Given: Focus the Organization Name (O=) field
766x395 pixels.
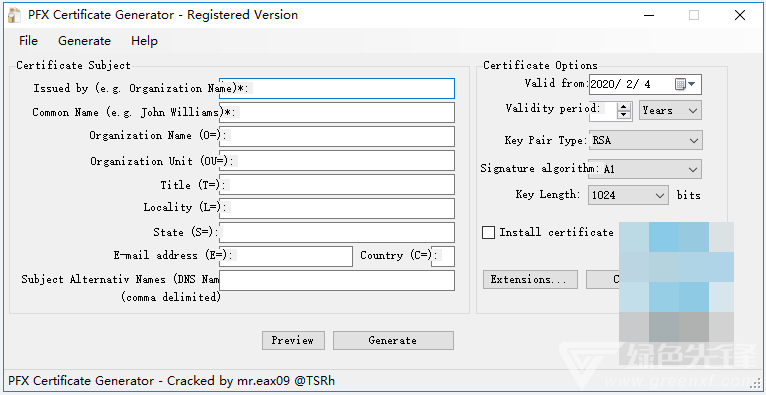Looking at the screenshot, I should (x=337, y=136).
